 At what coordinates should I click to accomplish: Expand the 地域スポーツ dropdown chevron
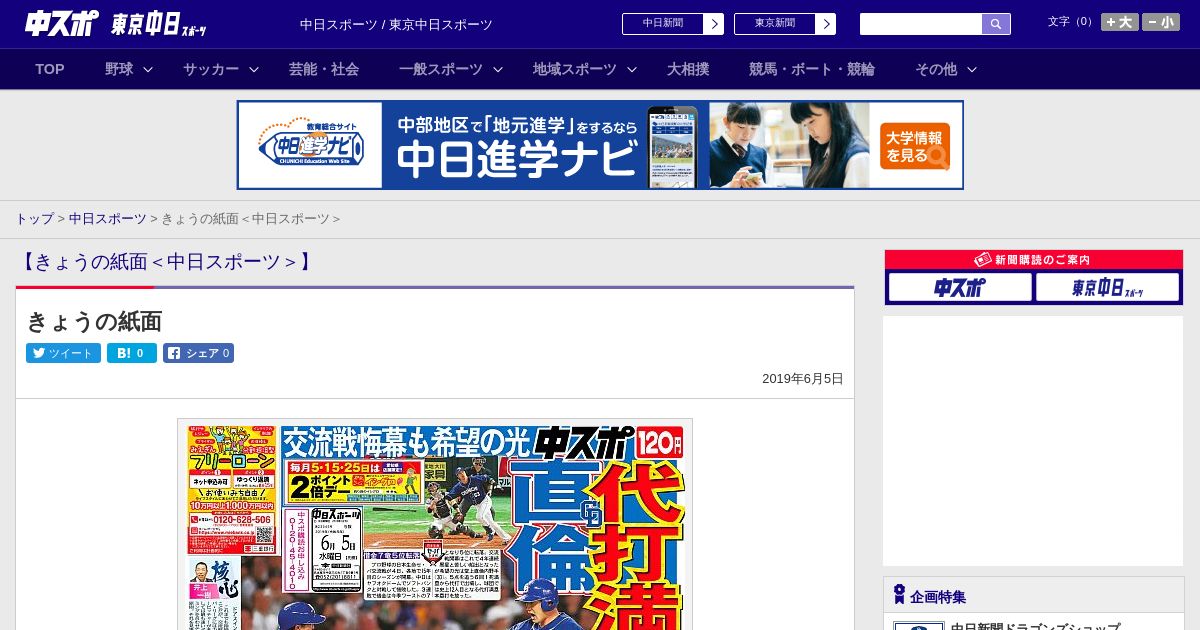[632, 69]
